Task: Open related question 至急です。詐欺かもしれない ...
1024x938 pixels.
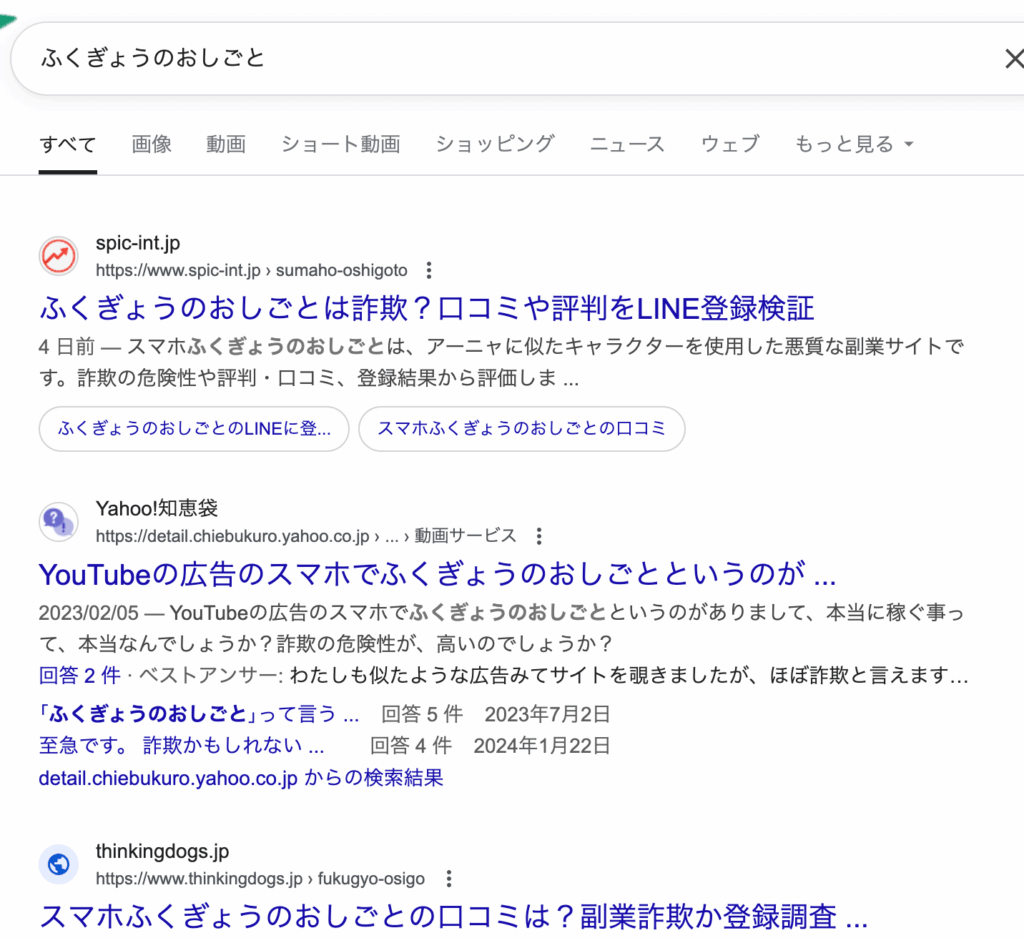Action: tap(182, 745)
